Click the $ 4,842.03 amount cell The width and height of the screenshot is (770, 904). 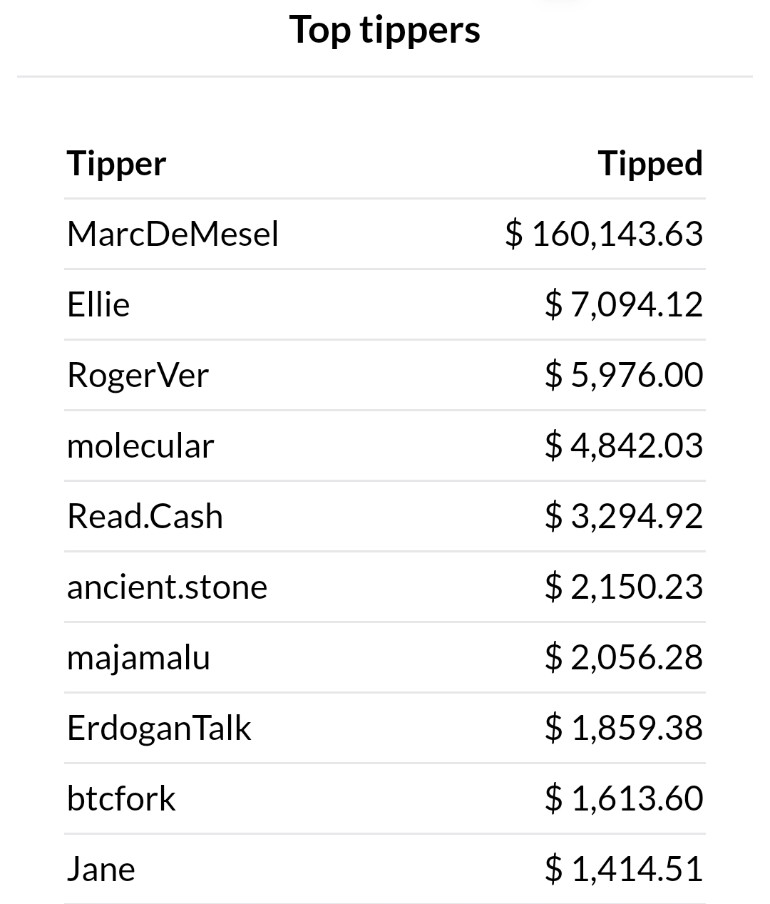(624, 446)
